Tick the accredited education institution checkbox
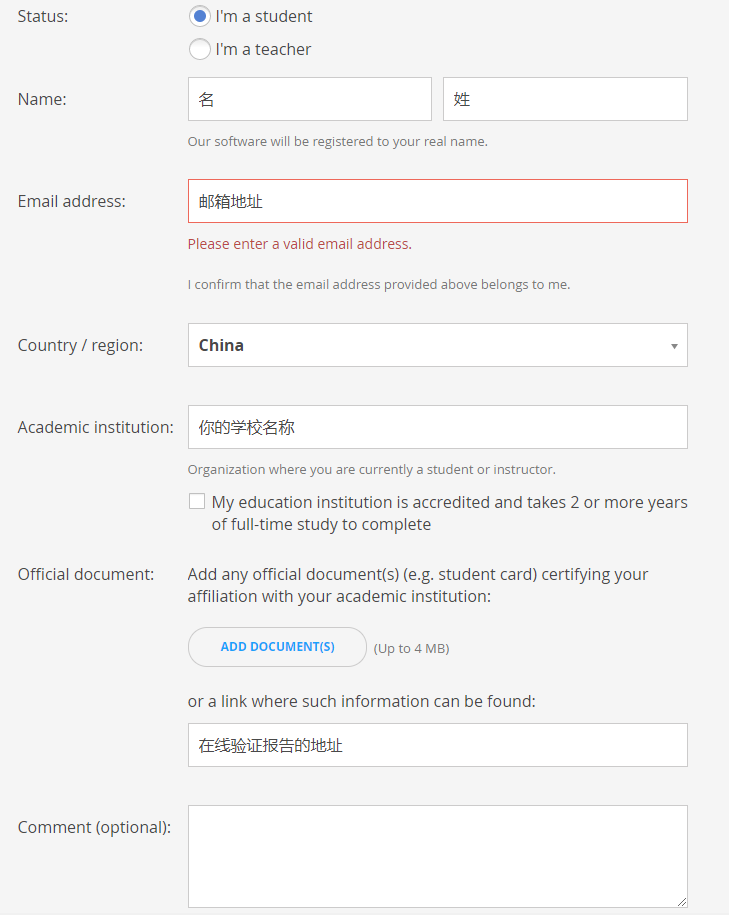Viewport: 729px width, 915px height. pyautogui.click(x=197, y=502)
